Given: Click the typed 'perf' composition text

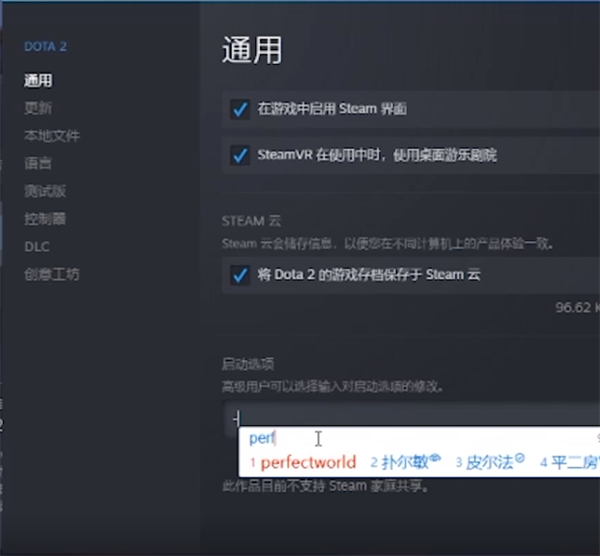Looking at the screenshot, I should pyautogui.click(x=261, y=438).
